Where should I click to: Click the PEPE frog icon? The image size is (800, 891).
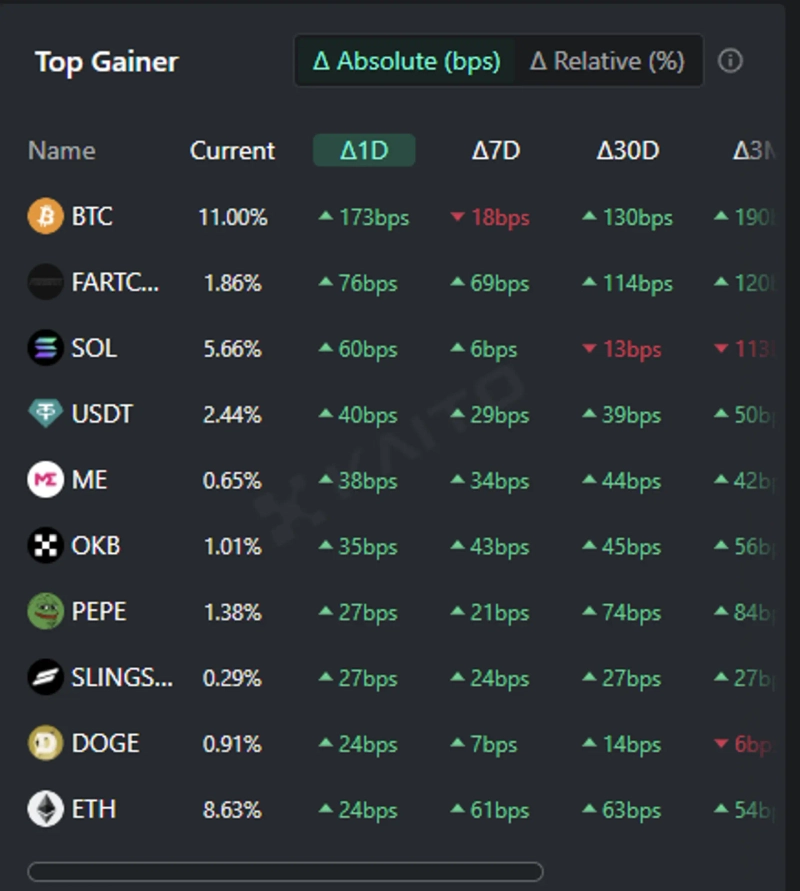[x=45, y=611]
